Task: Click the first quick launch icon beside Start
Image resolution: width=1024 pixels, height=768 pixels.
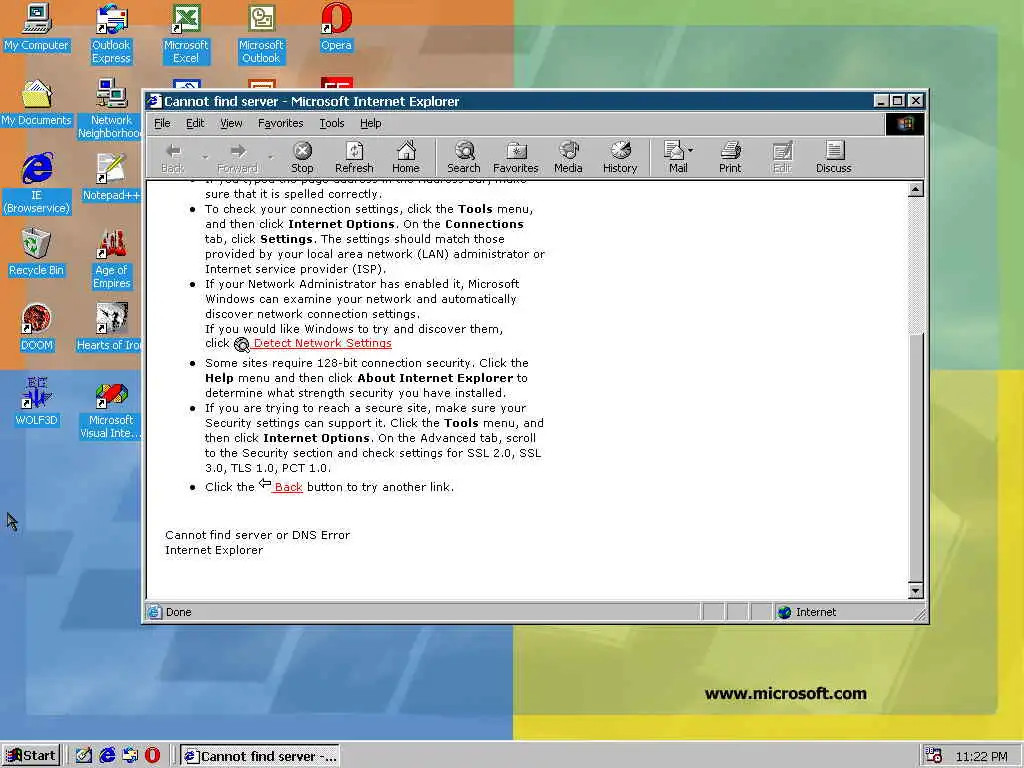Action: (84, 756)
